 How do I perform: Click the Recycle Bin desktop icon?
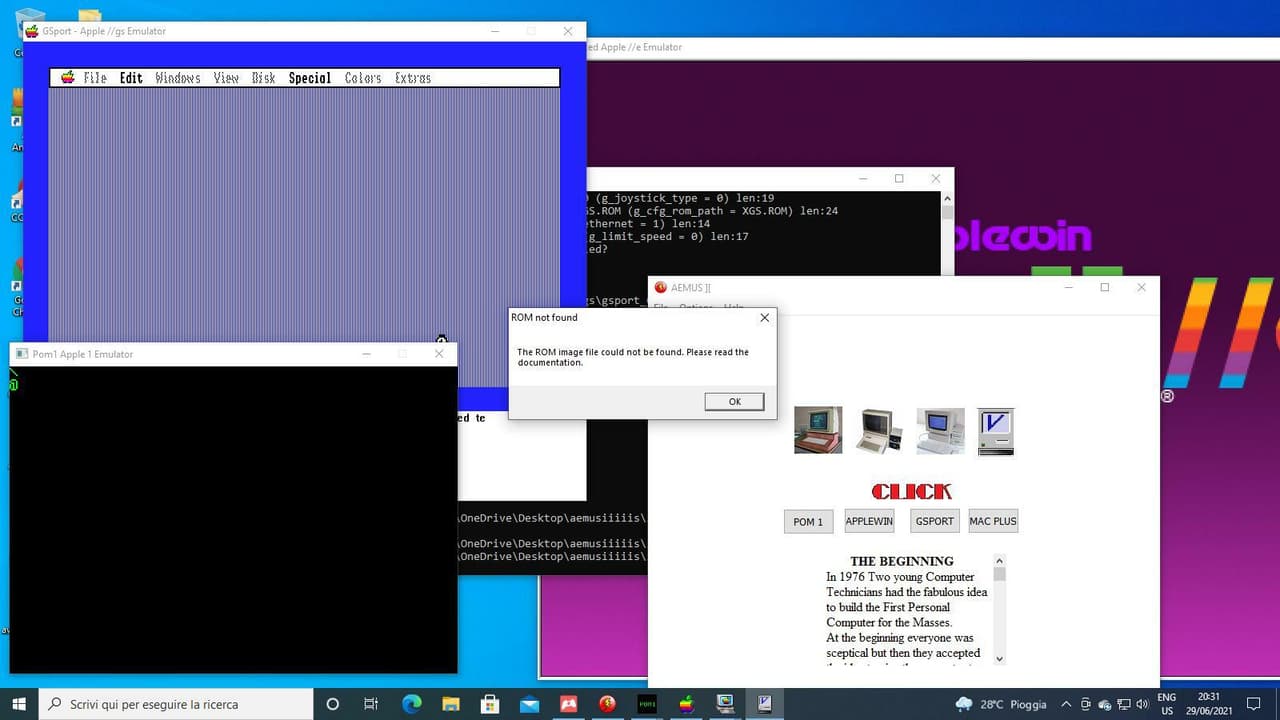point(29,22)
